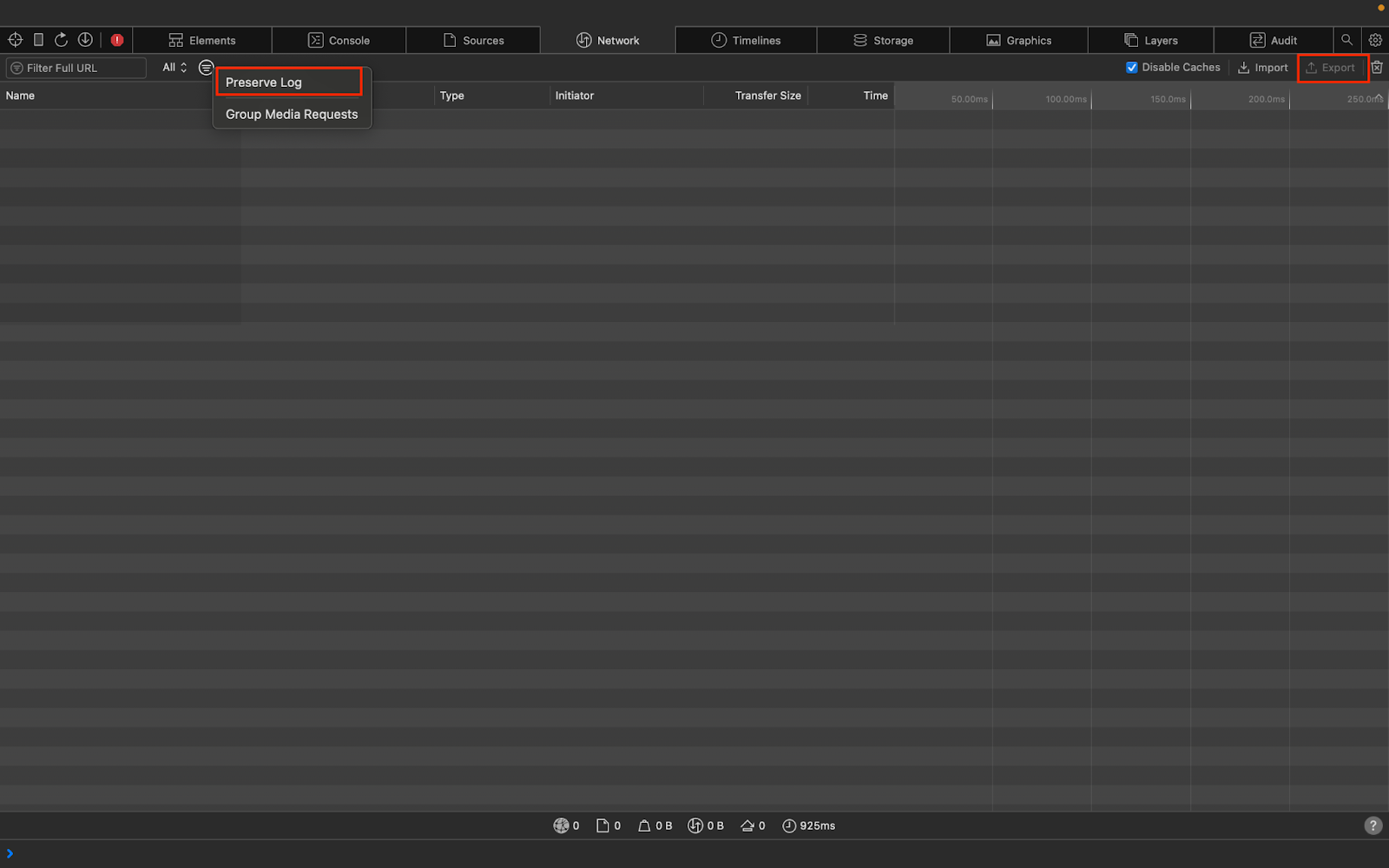
Task: Uncheck the Disable Caches checkbox
Action: click(x=1132, y=67)
